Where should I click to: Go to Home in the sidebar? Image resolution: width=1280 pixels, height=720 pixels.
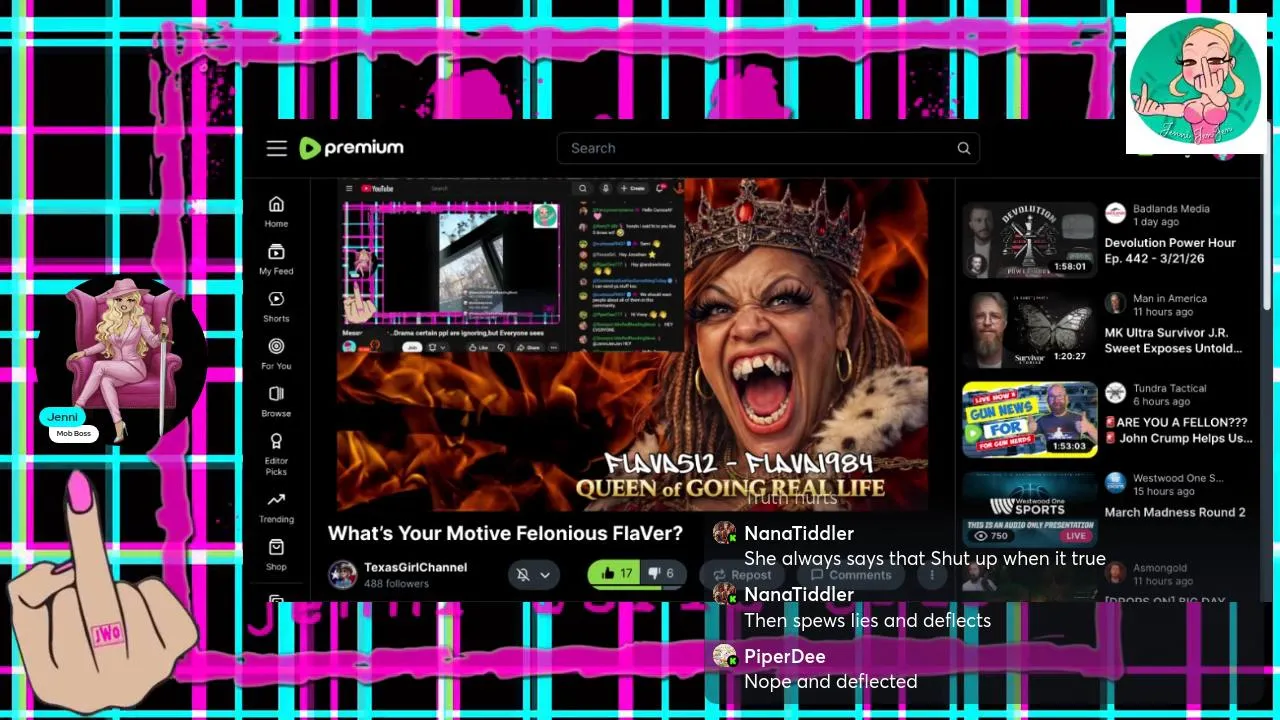[x=276, y=211]
